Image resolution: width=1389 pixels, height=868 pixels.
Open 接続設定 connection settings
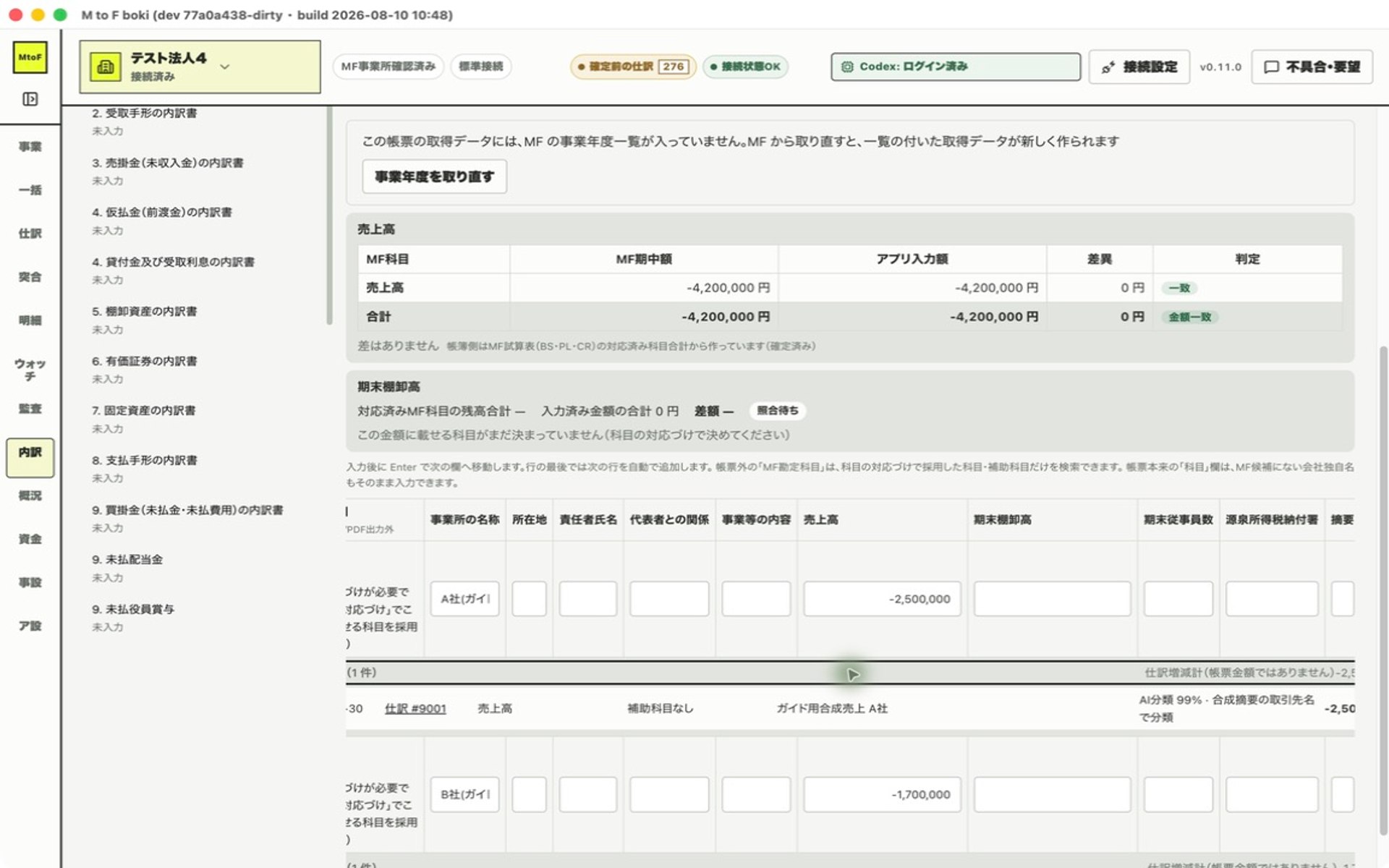click(1139, 67)
